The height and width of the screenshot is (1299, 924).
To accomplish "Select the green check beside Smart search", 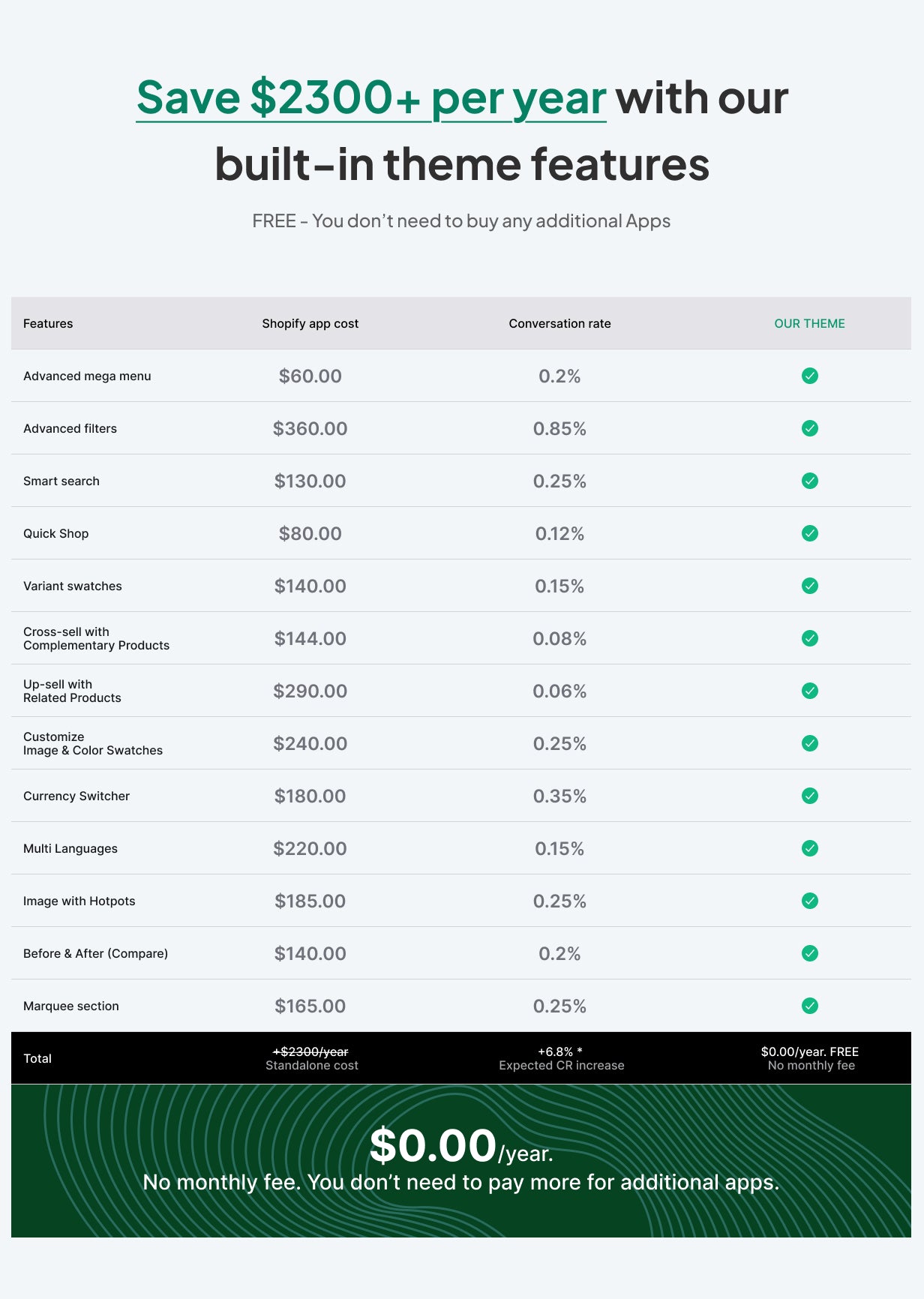I will coord(809,481).
